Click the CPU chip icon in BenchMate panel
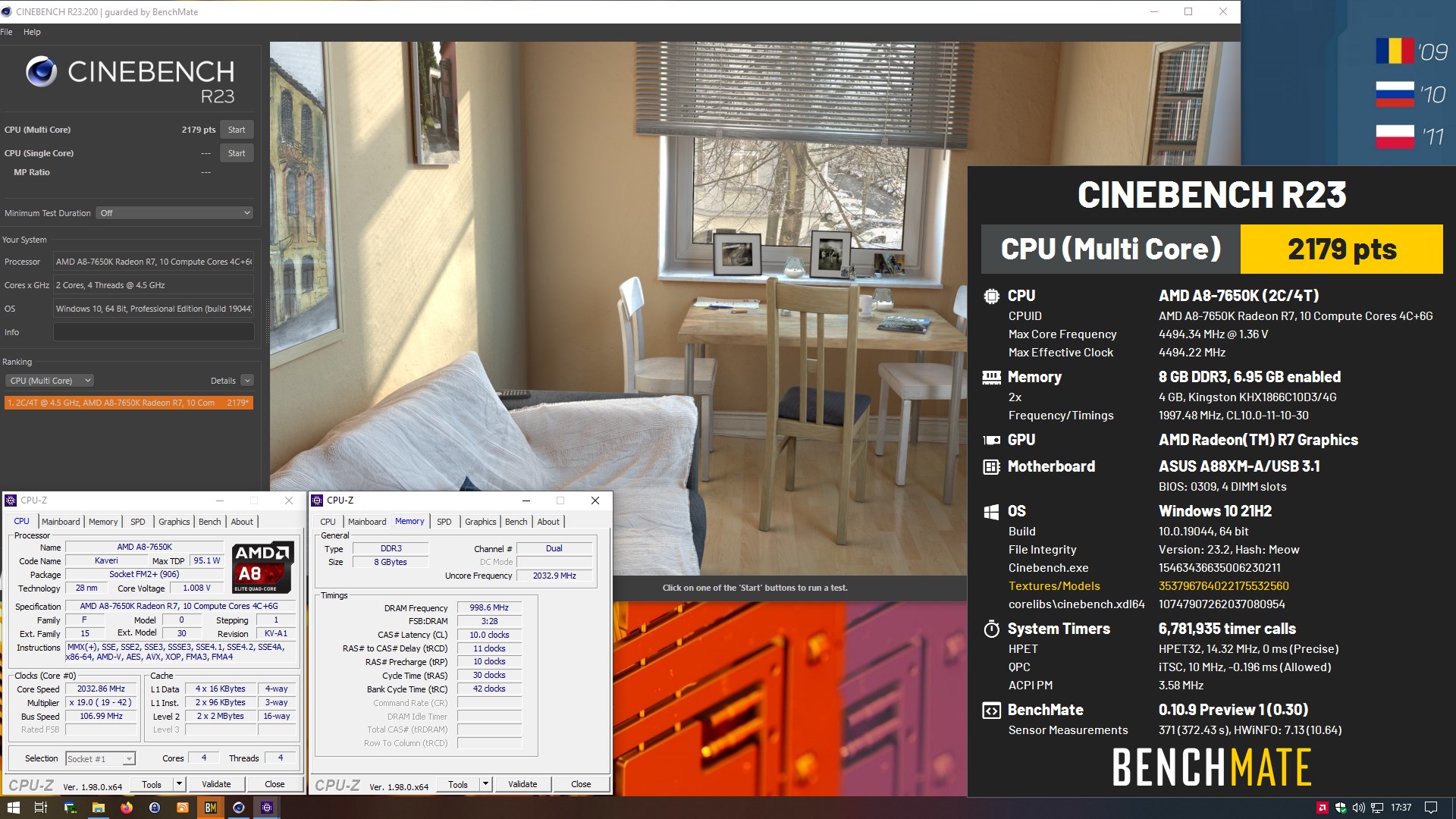 click(x=991, y=296)
